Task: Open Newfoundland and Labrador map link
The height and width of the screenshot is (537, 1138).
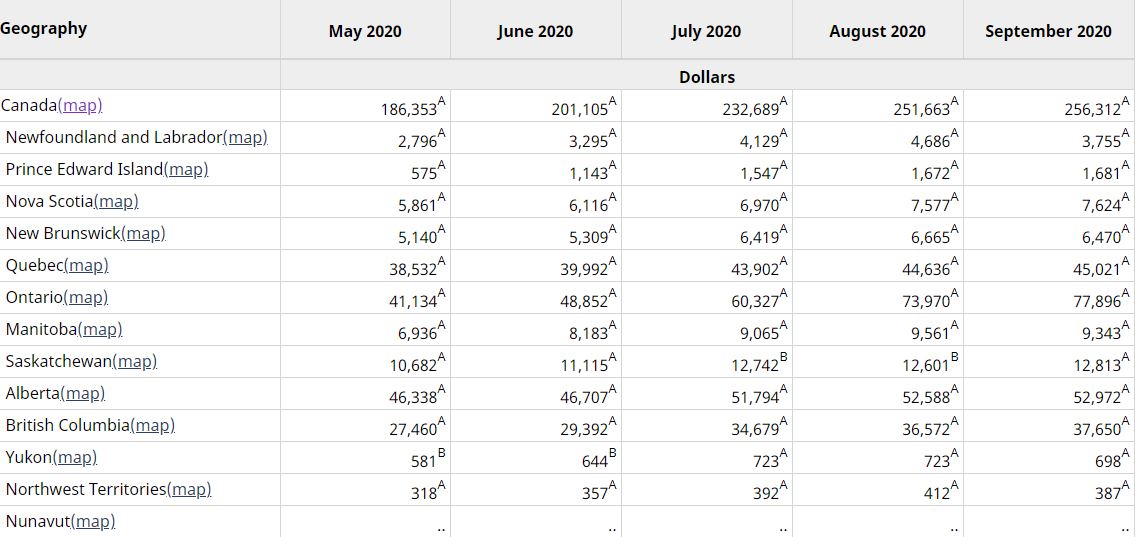Action: pyautogui.click(x=245, y=137)
